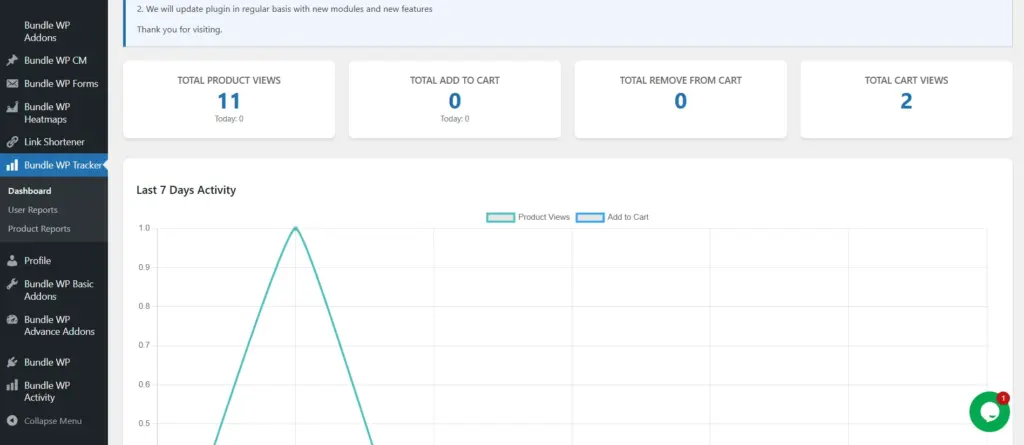This screenshot has height=445, width=1024.
Task: Click the Collapse Menu arrow icon
Action: point(12,421)
